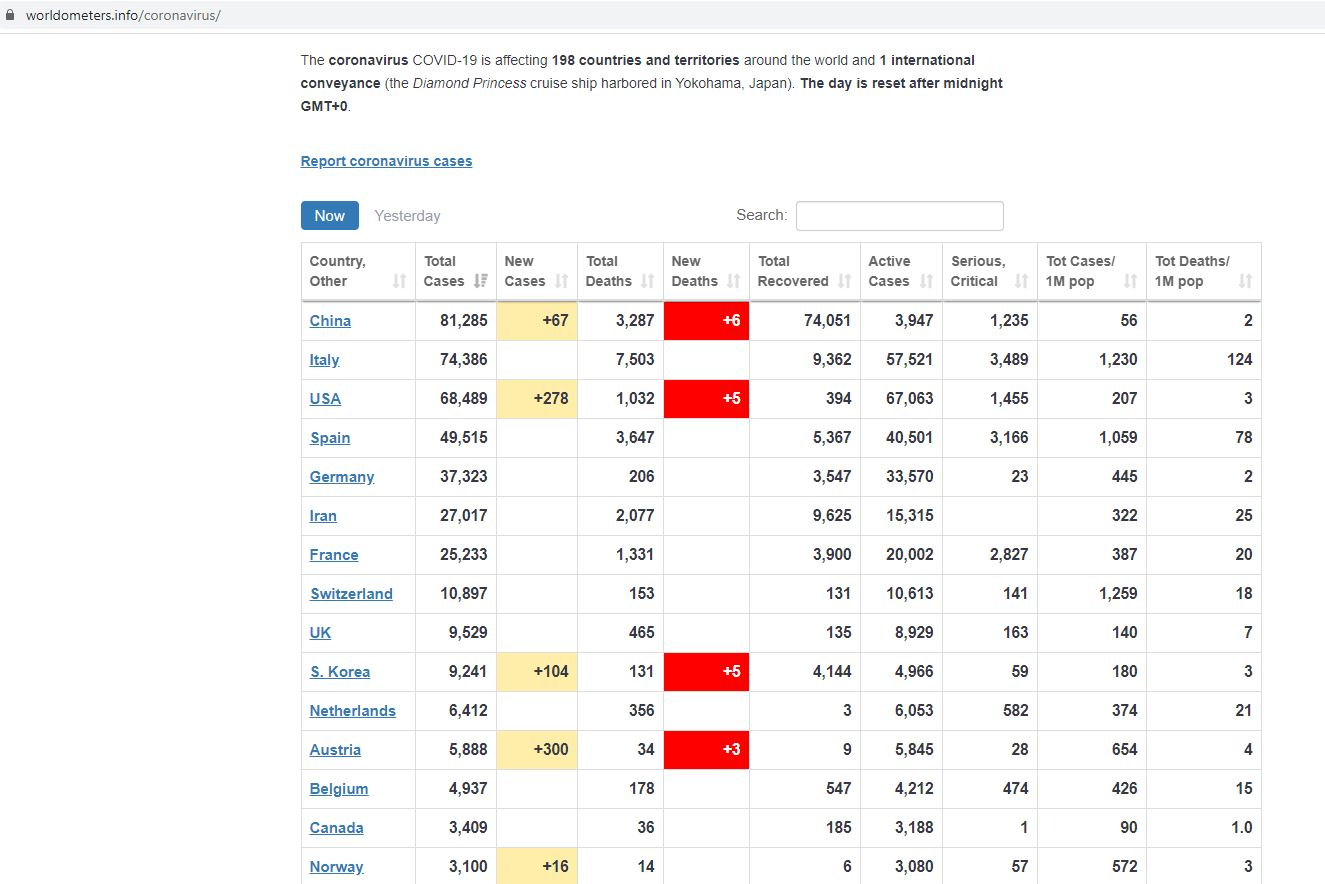Sort by Tot Cases/1M pop arrows
Image resolution: width=1325 pixels, height=884 pixels.
coord(1130,281)
